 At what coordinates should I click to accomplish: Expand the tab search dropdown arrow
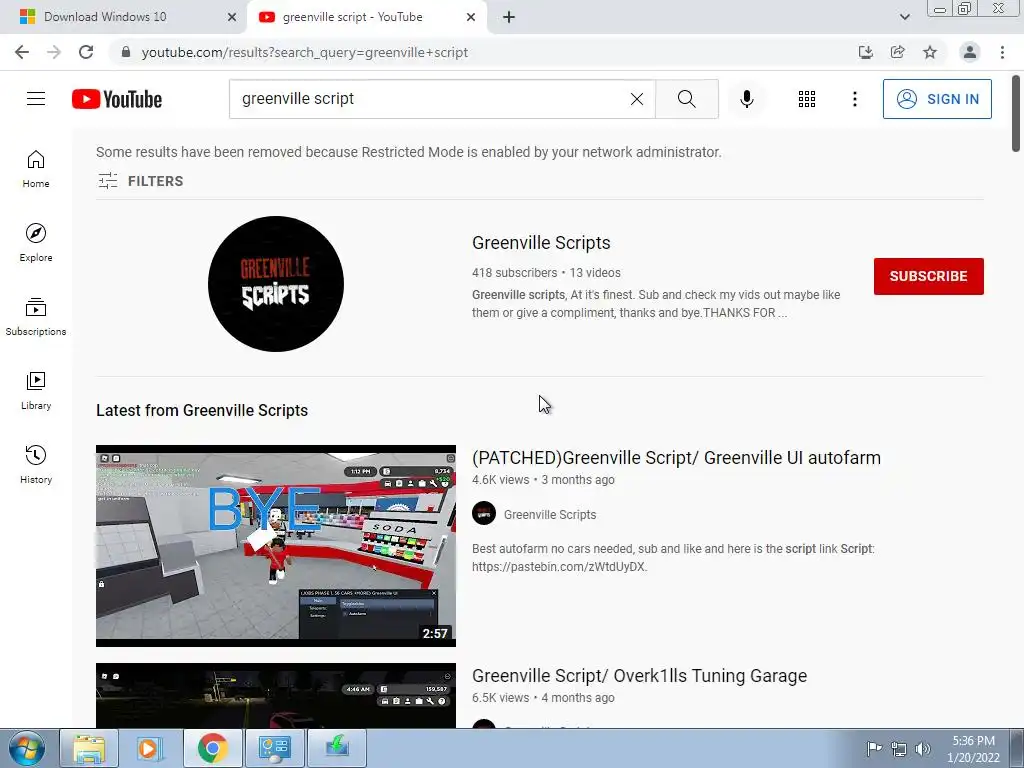pos(904,17)
